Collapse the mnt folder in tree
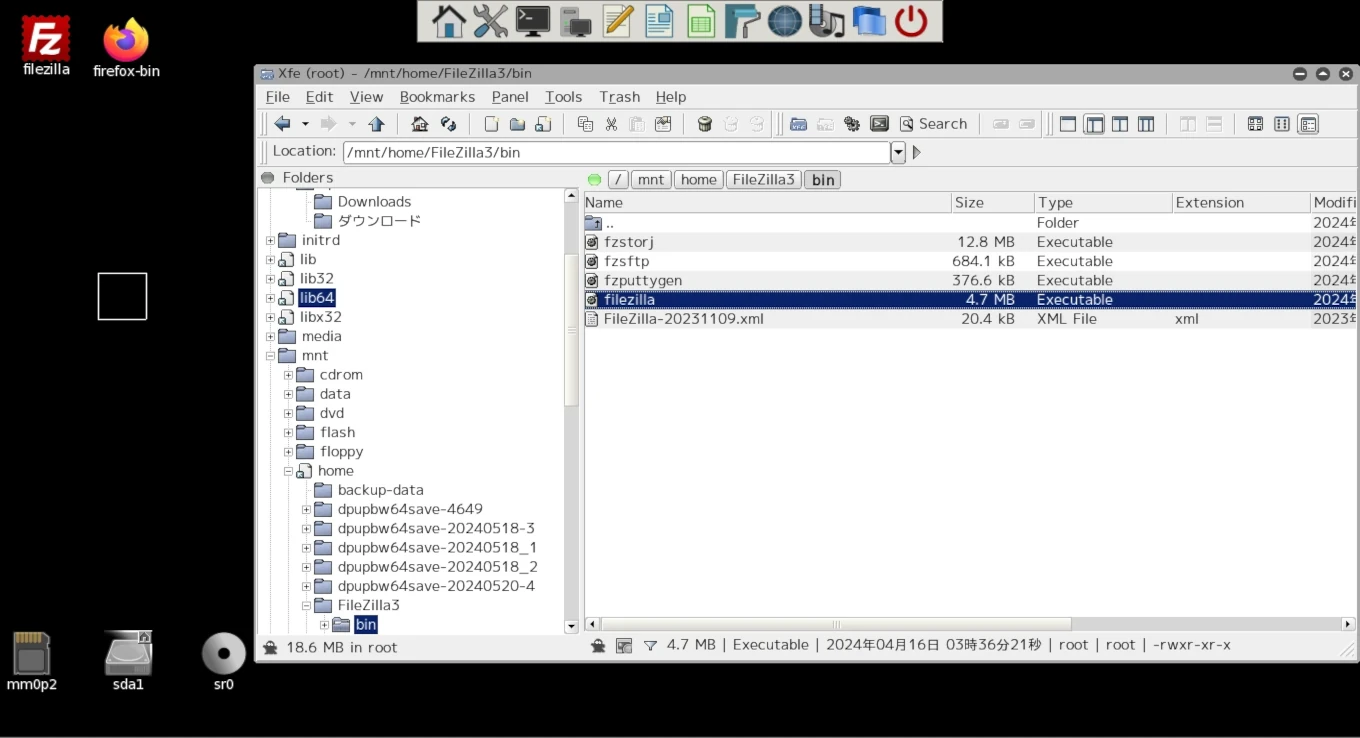 [x=270, y=356]
